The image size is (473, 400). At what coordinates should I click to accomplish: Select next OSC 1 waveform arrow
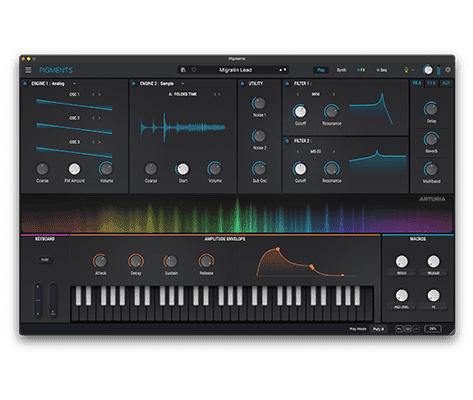[99, 95]
